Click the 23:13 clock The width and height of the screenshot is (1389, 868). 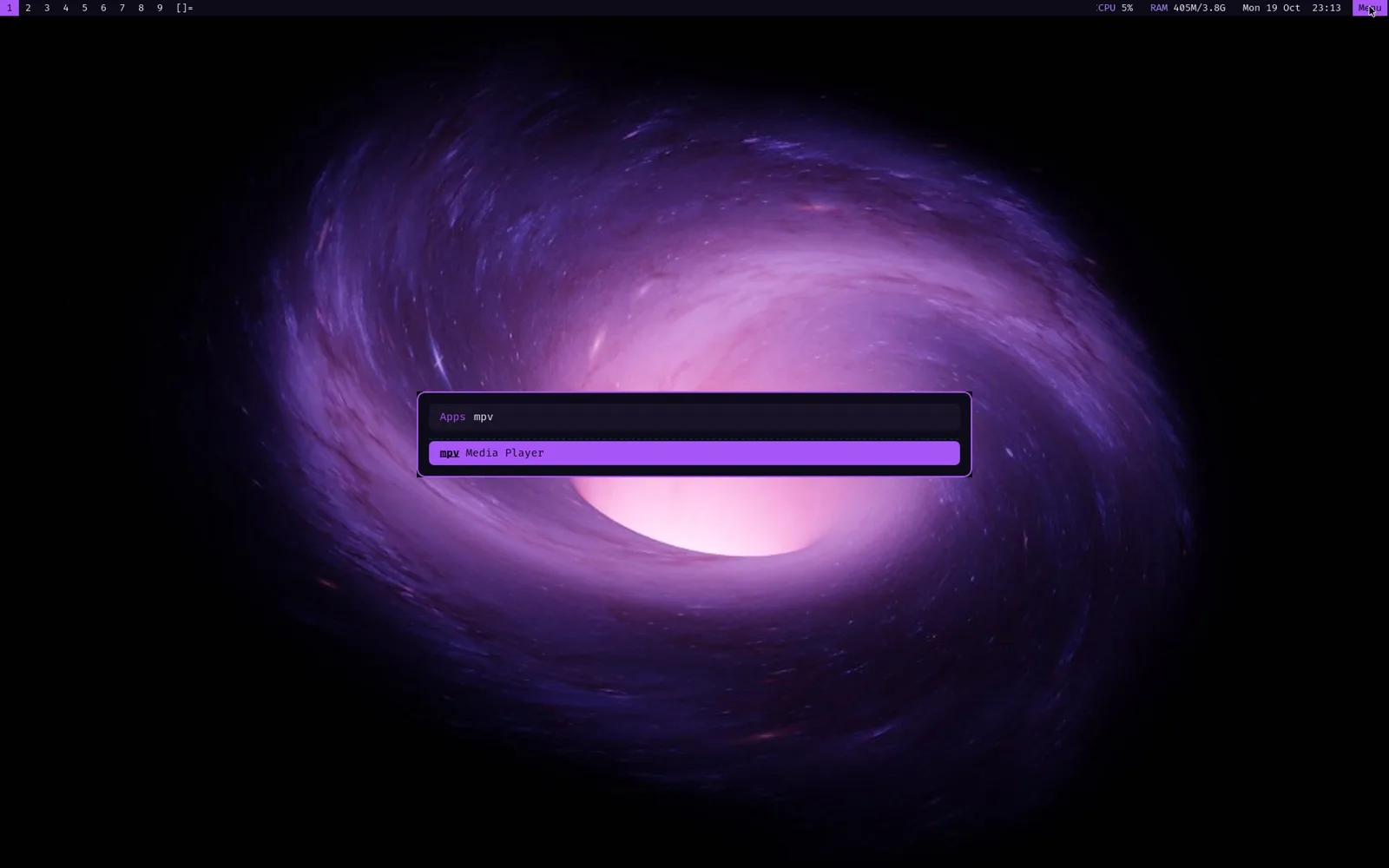pos(1326,8)
